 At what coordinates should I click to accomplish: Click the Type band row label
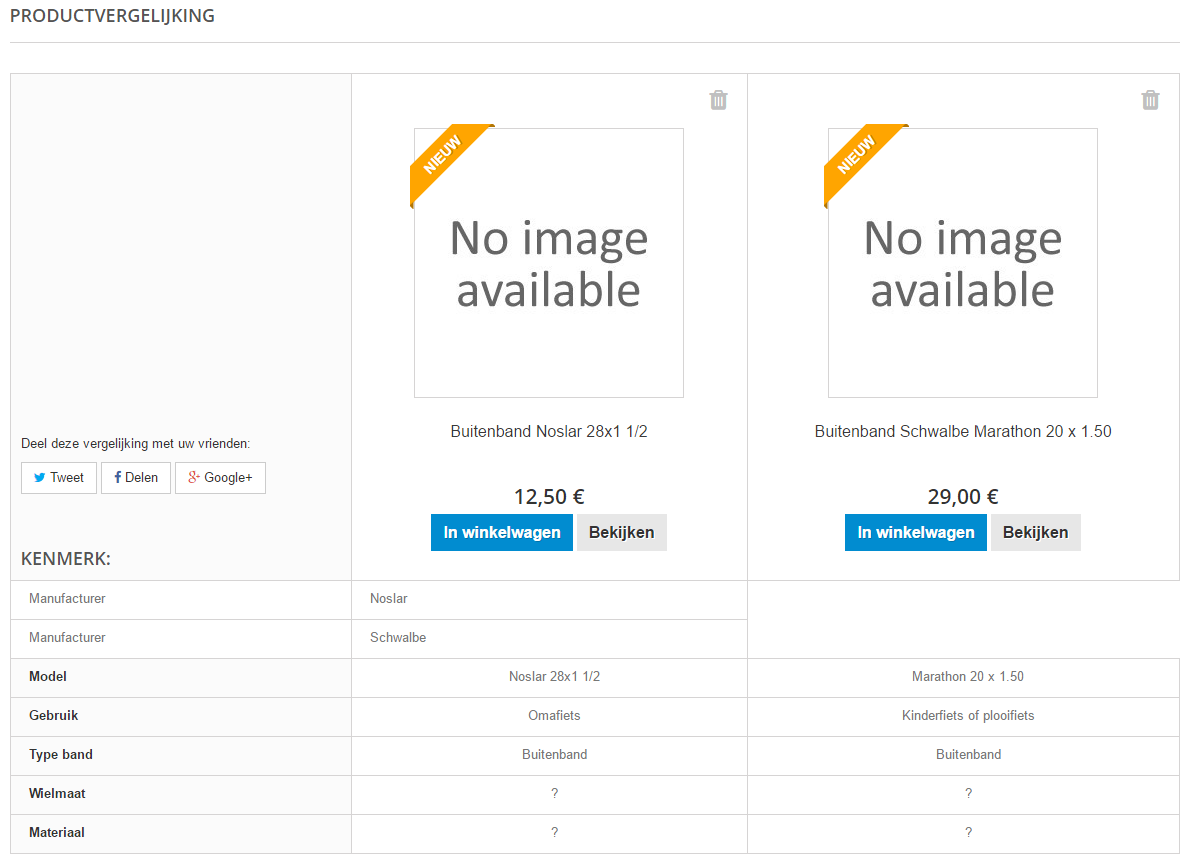[x=60, y=754]
